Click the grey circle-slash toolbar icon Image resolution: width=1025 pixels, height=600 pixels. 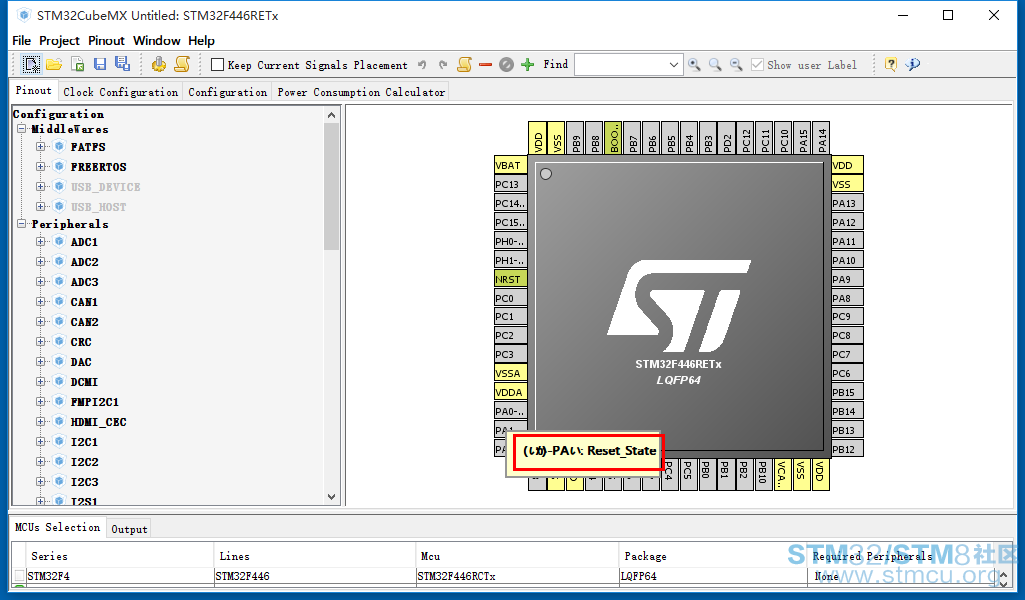[x=506, y=65]
